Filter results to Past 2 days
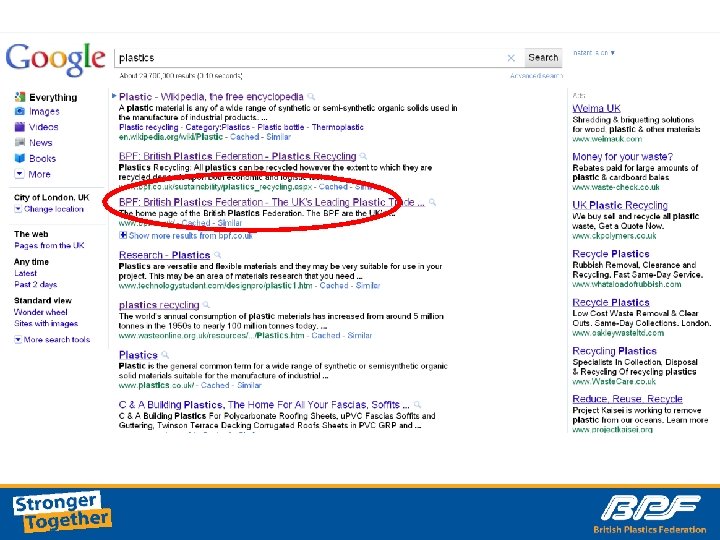This screenshot has width=720, height=540. click(35, 284)
